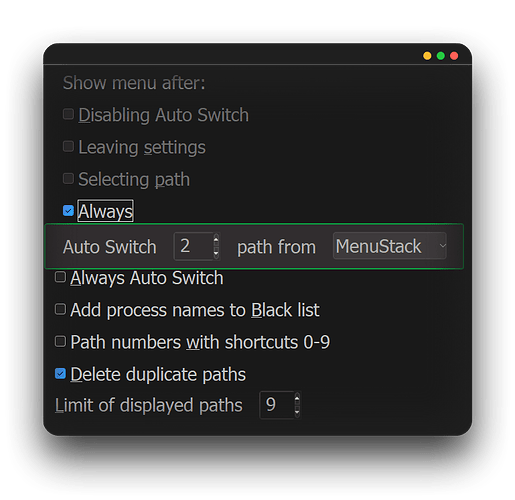Increase Auto Switch path number with up arrow

(216, 239)
